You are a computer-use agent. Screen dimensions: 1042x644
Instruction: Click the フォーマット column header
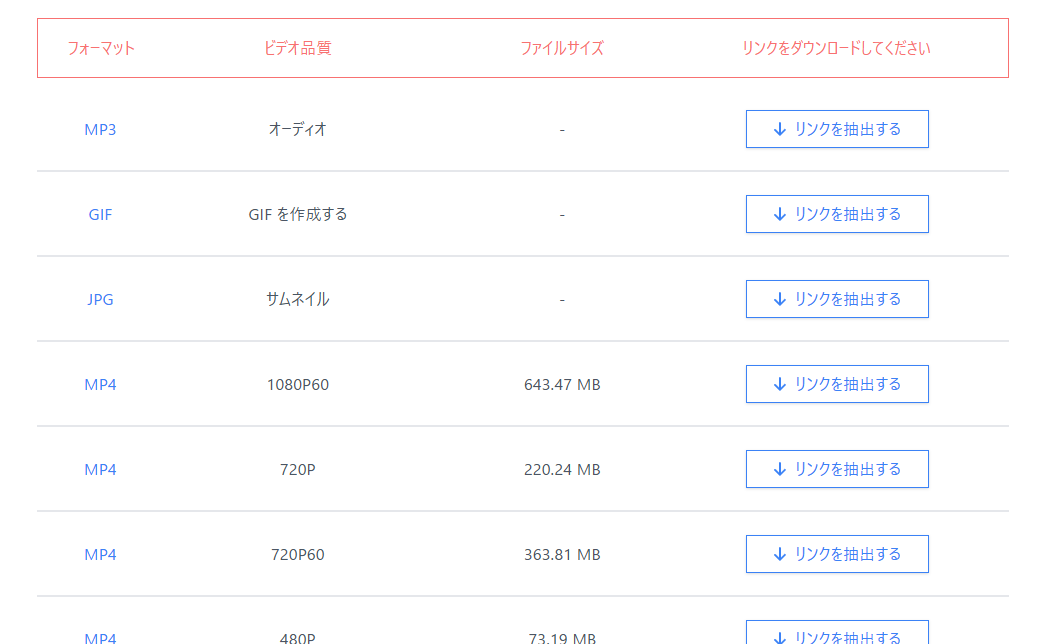[x=99, y=46]
